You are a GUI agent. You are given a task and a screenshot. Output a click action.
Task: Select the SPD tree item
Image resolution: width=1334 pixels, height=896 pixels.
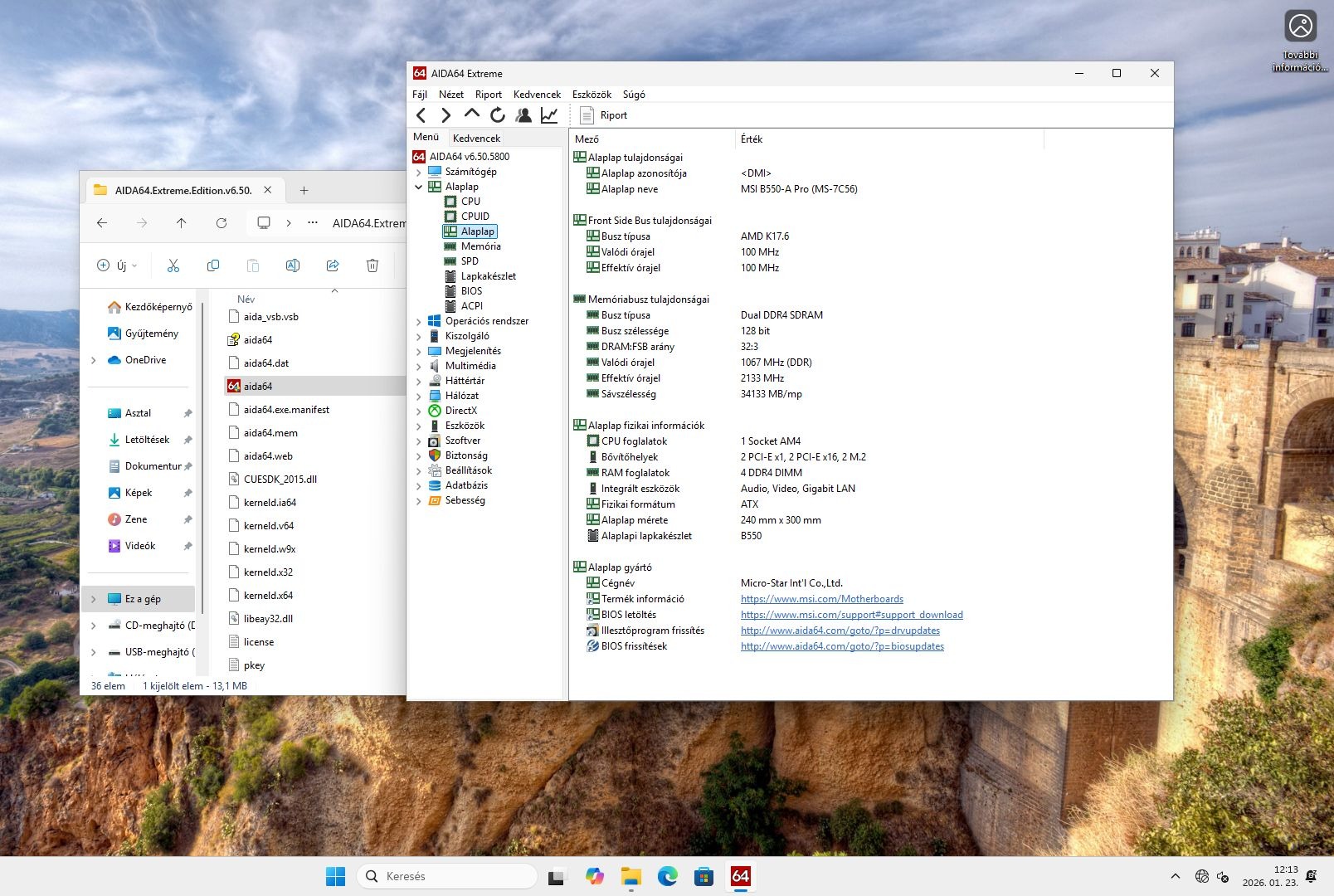(470, 261)
